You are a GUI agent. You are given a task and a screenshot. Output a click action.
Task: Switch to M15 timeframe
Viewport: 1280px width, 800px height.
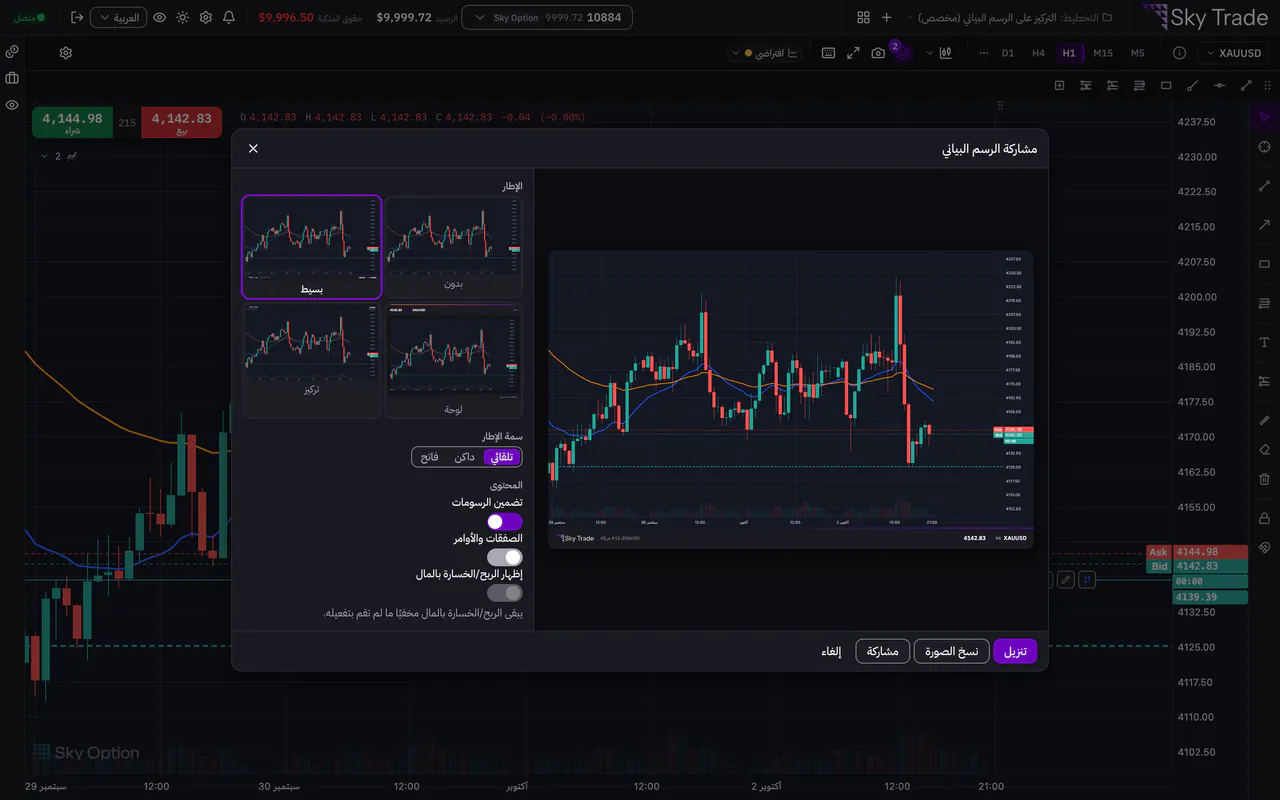point(1103,53)
